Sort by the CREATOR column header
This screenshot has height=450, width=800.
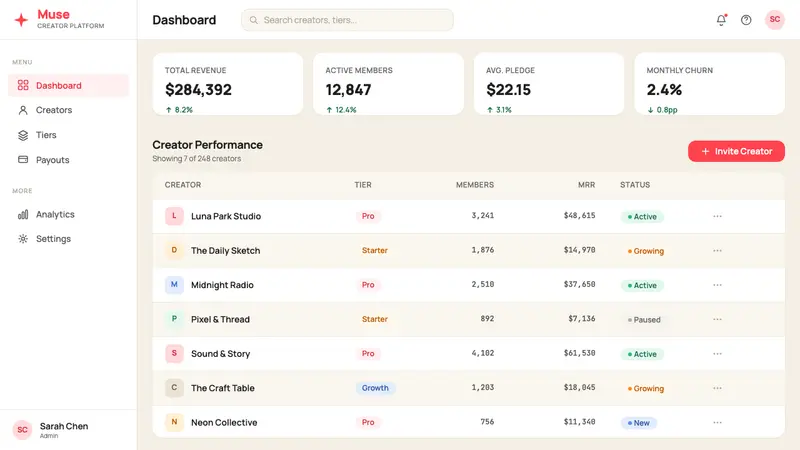tap(183, 185)
